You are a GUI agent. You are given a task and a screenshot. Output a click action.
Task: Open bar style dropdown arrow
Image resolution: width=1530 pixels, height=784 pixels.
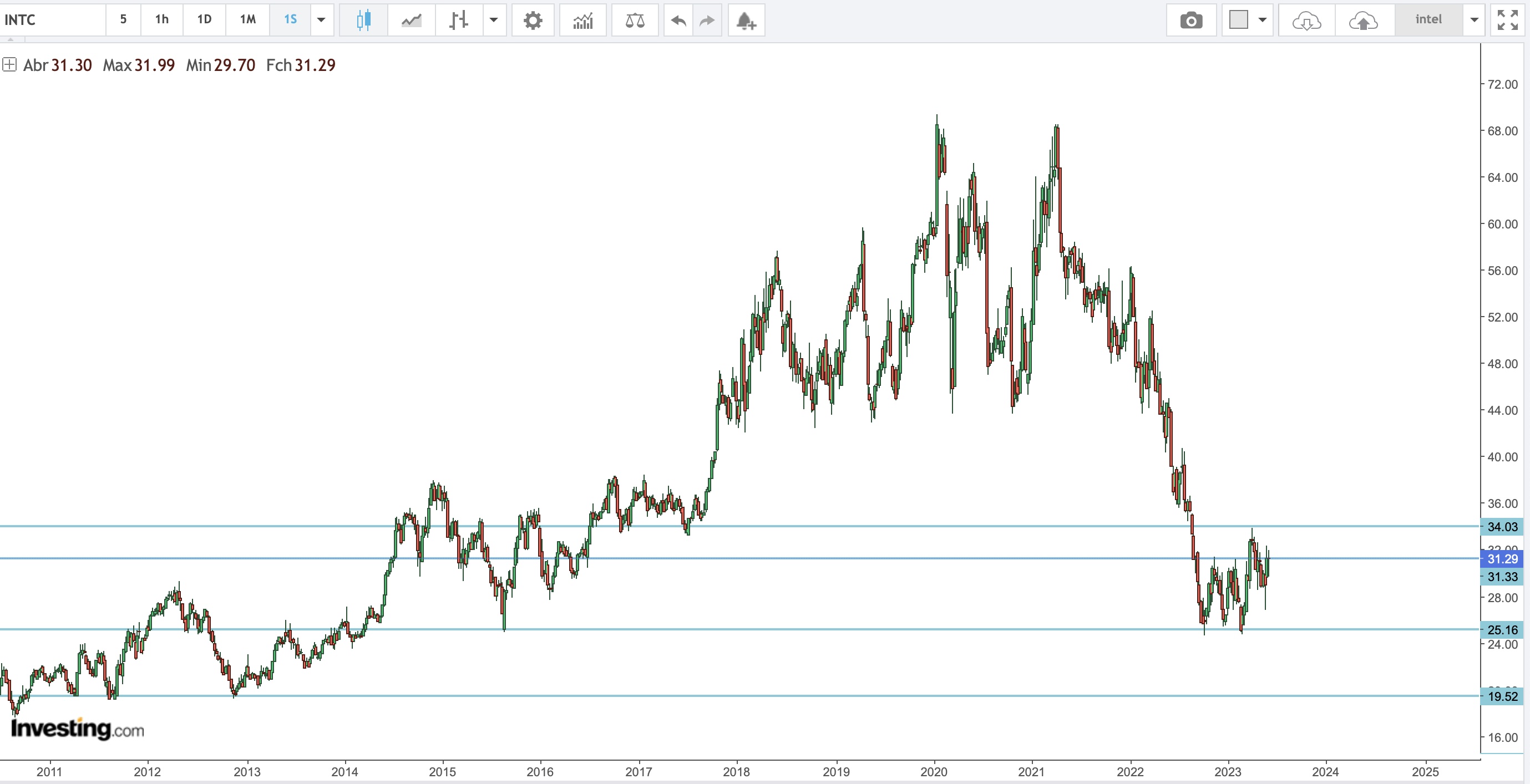[x=494, y=20]
